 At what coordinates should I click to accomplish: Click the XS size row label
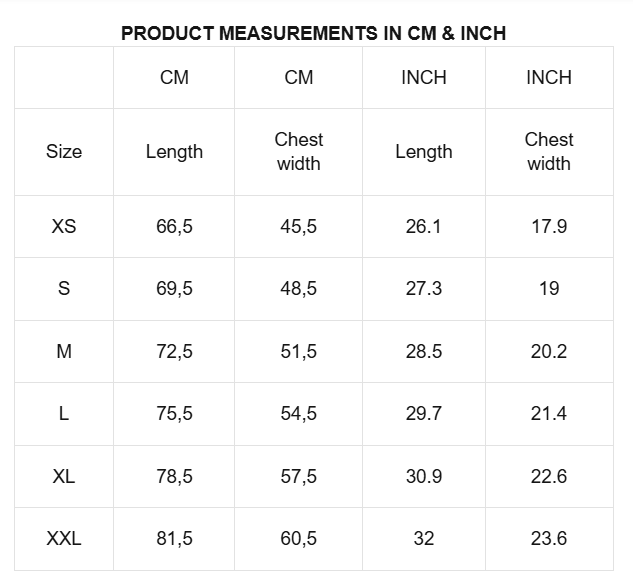[64, 227]
